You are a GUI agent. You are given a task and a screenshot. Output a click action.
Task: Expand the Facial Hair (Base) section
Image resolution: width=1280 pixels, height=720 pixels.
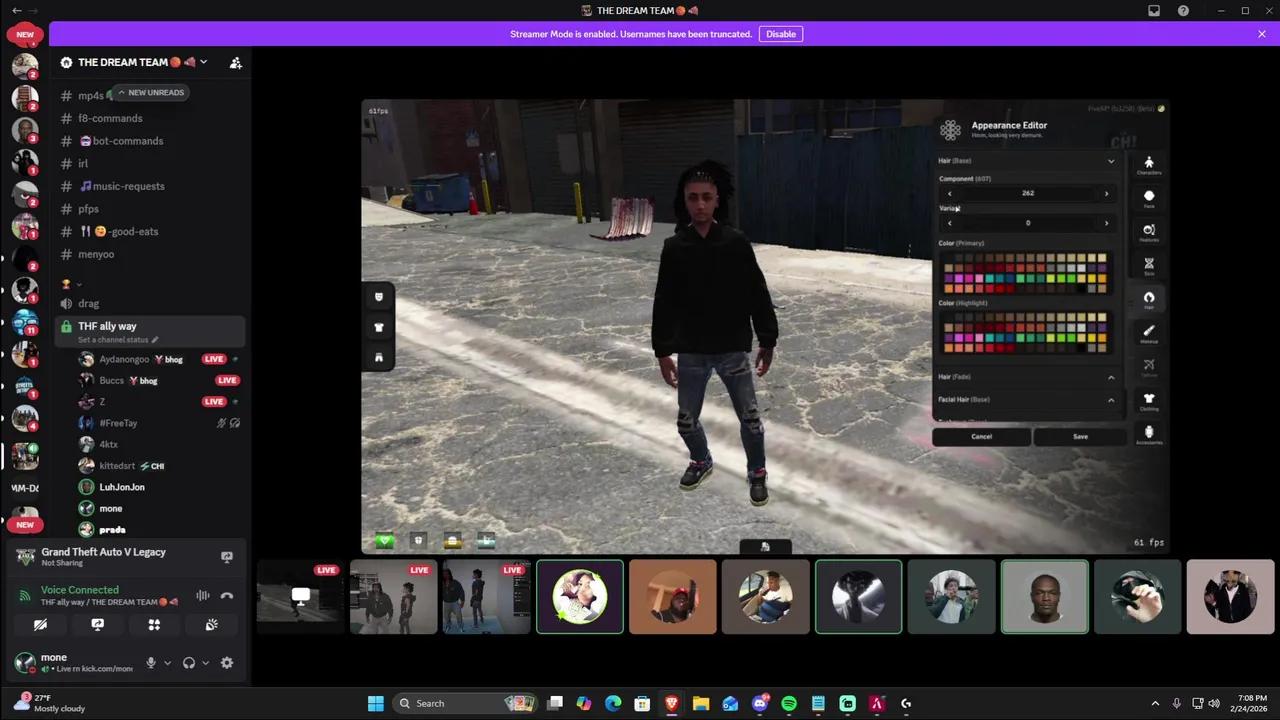[x=1110, y=399]
